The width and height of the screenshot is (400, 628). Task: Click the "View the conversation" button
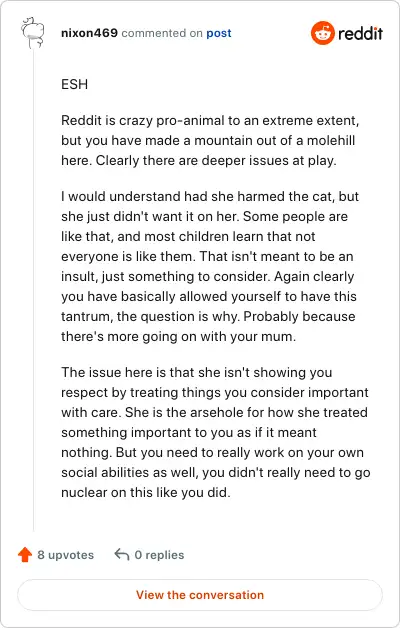[x=200, y=595]
